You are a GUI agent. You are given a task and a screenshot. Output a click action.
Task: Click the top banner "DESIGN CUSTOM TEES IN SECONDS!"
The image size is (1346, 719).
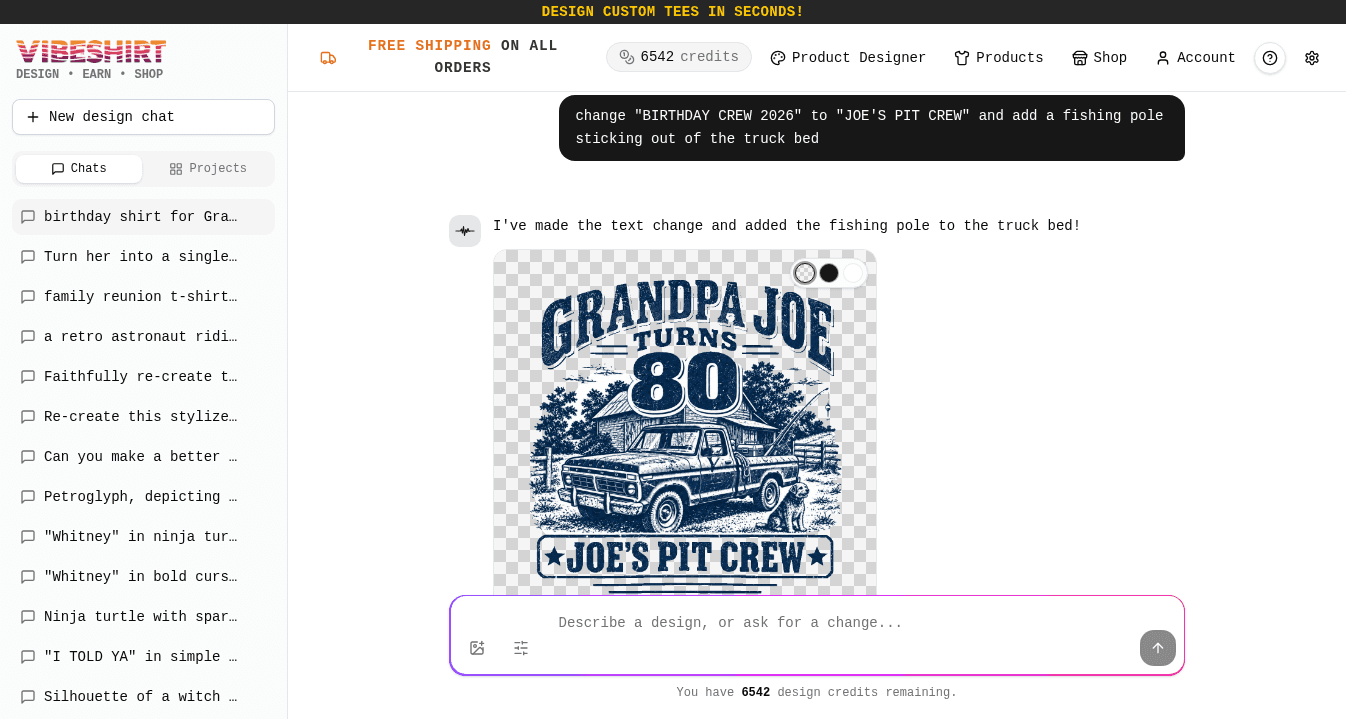(673, 12)
